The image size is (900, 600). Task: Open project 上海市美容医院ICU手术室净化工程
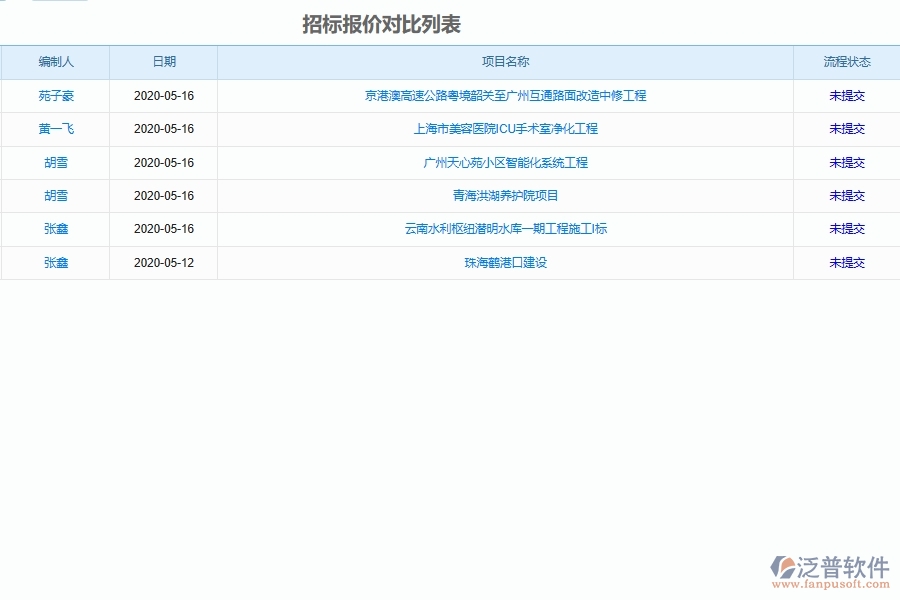tap(505, 129)
